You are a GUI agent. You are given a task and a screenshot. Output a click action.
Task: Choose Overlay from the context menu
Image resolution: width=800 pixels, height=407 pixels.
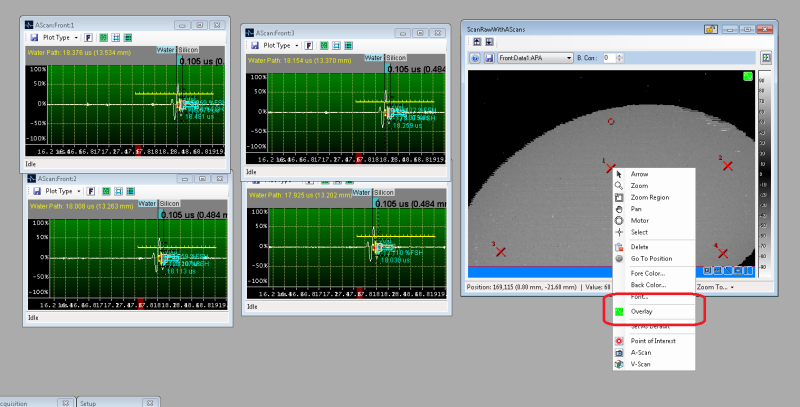(x=654, y=312)
